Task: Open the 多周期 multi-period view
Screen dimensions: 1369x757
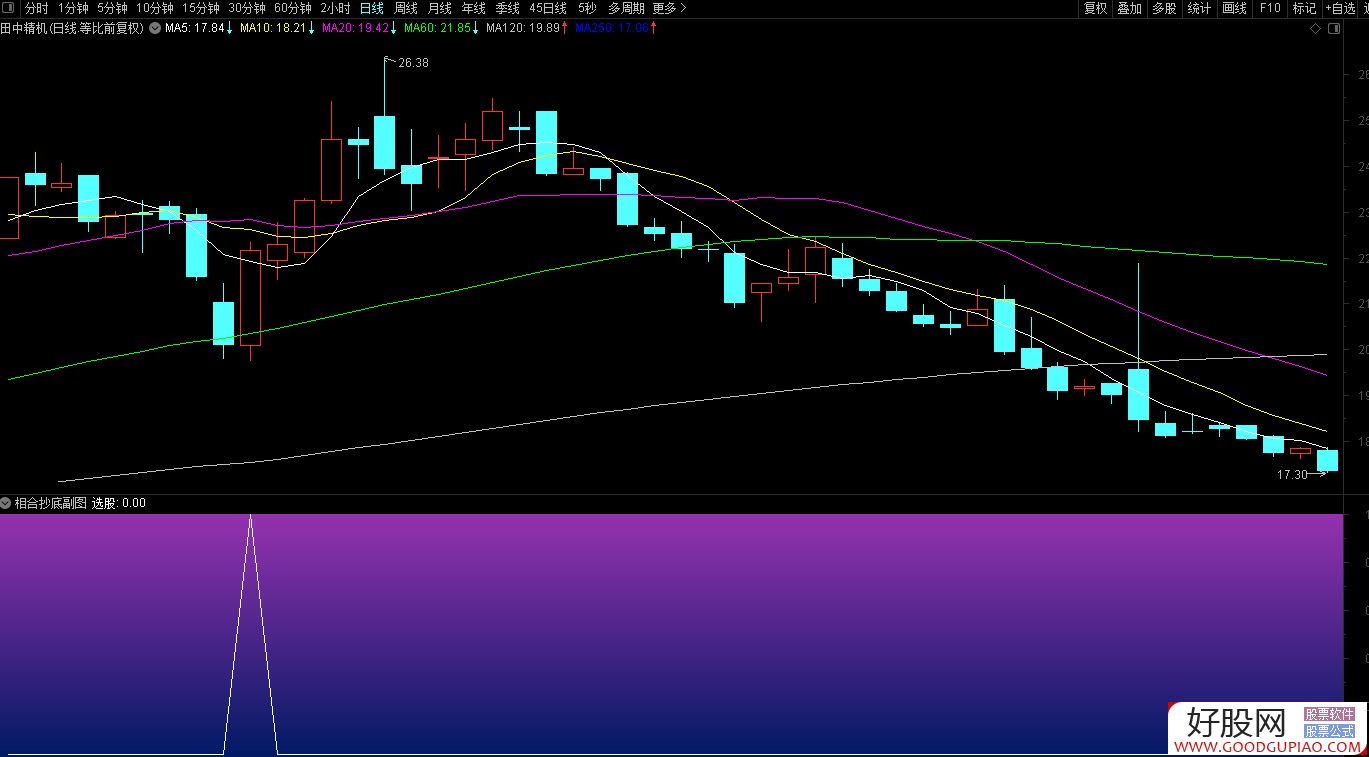Action: tap(626, 8)
